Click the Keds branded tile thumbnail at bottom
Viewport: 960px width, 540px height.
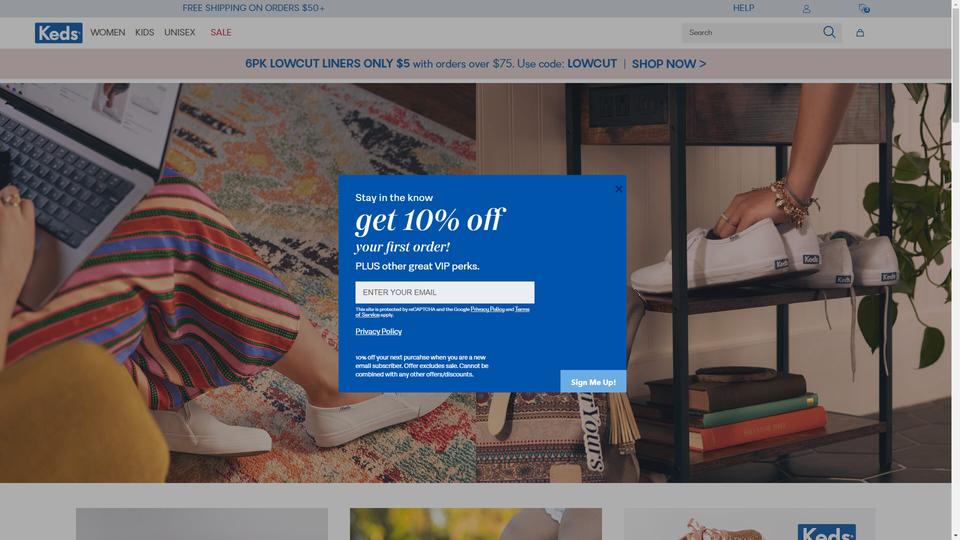click(749, 524)
